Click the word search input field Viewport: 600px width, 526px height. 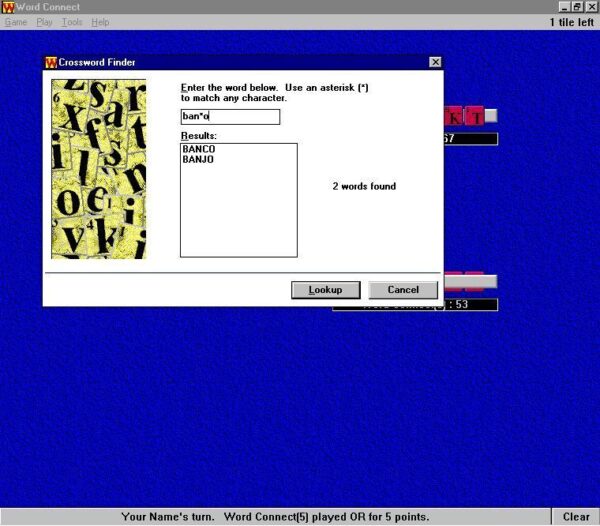(230, 117)
